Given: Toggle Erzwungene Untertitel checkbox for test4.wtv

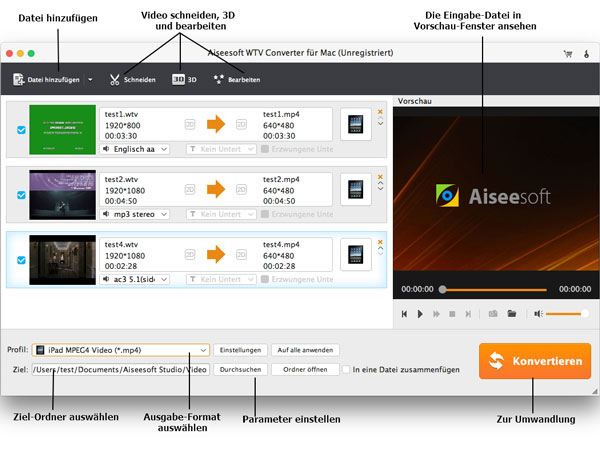Looking at the screenshot, I should 264,279.
